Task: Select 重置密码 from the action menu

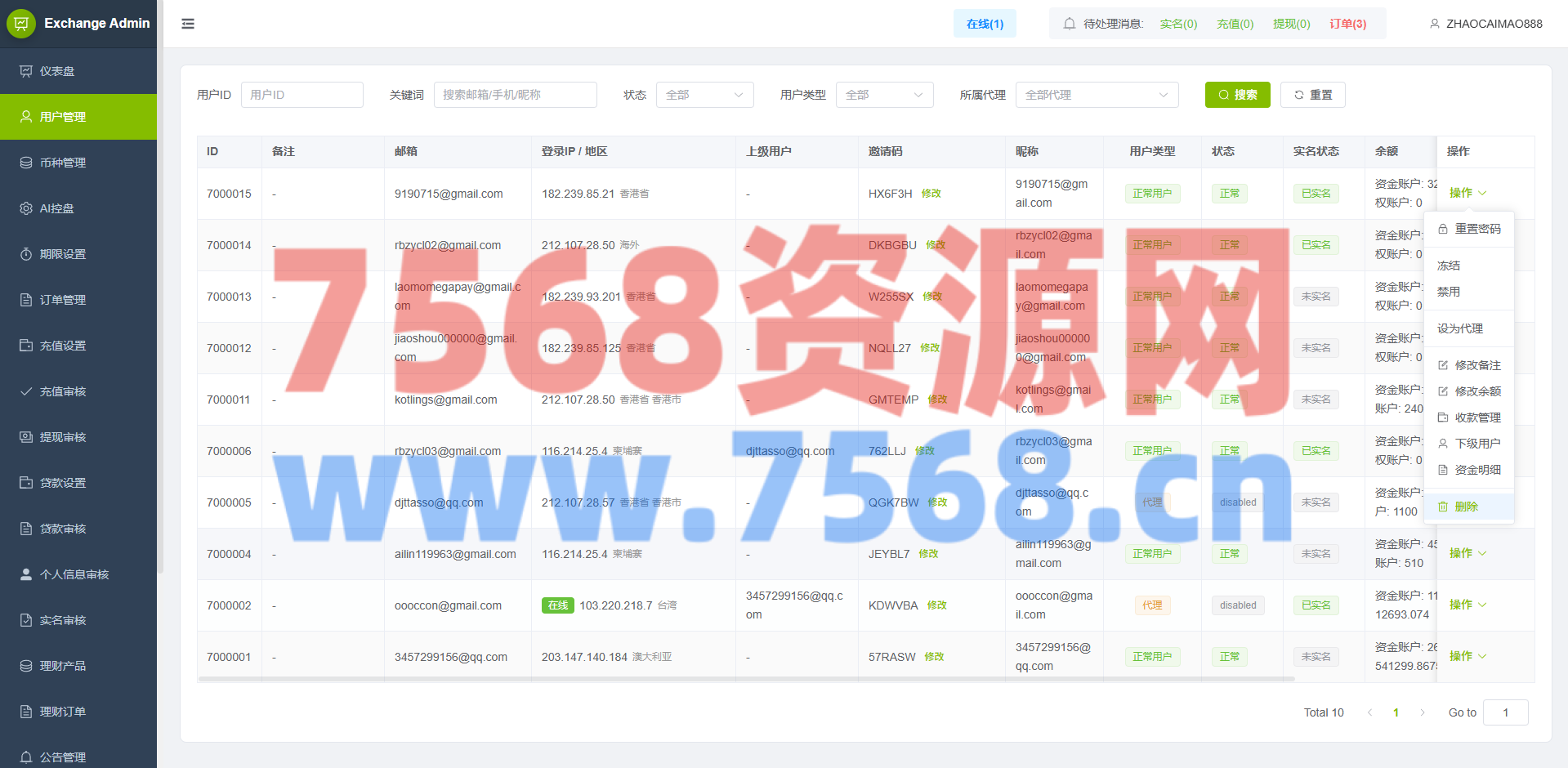Action: tap(1476, 229)
